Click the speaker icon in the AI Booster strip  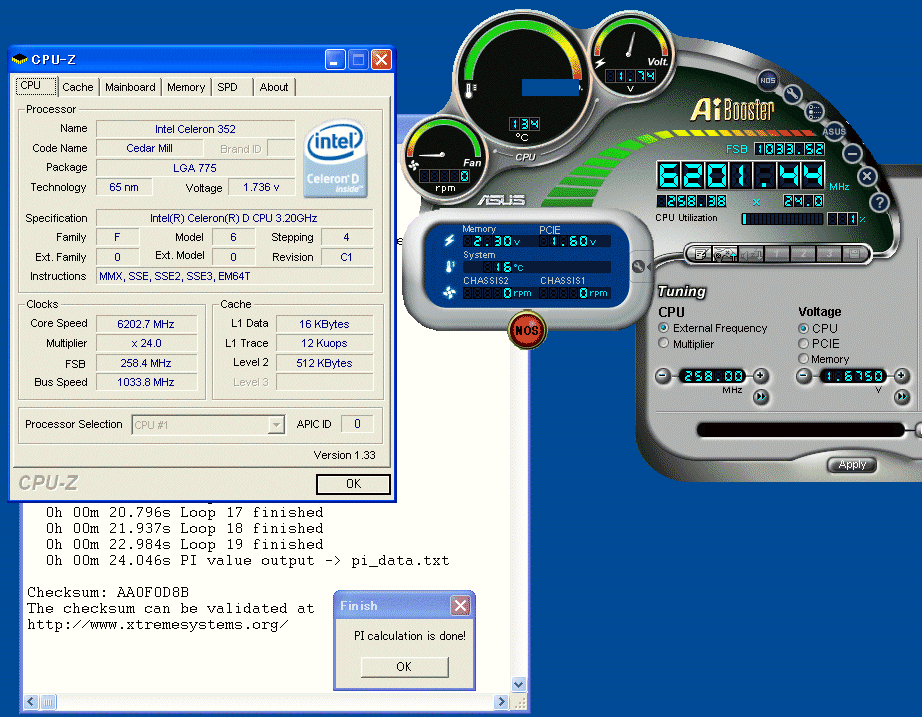point(750,254)
